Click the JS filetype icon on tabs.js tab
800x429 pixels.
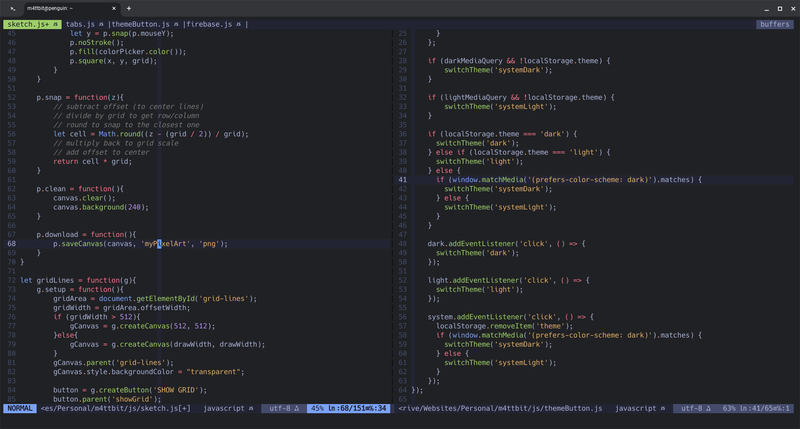pyautogui.click(x=101, y=24)
